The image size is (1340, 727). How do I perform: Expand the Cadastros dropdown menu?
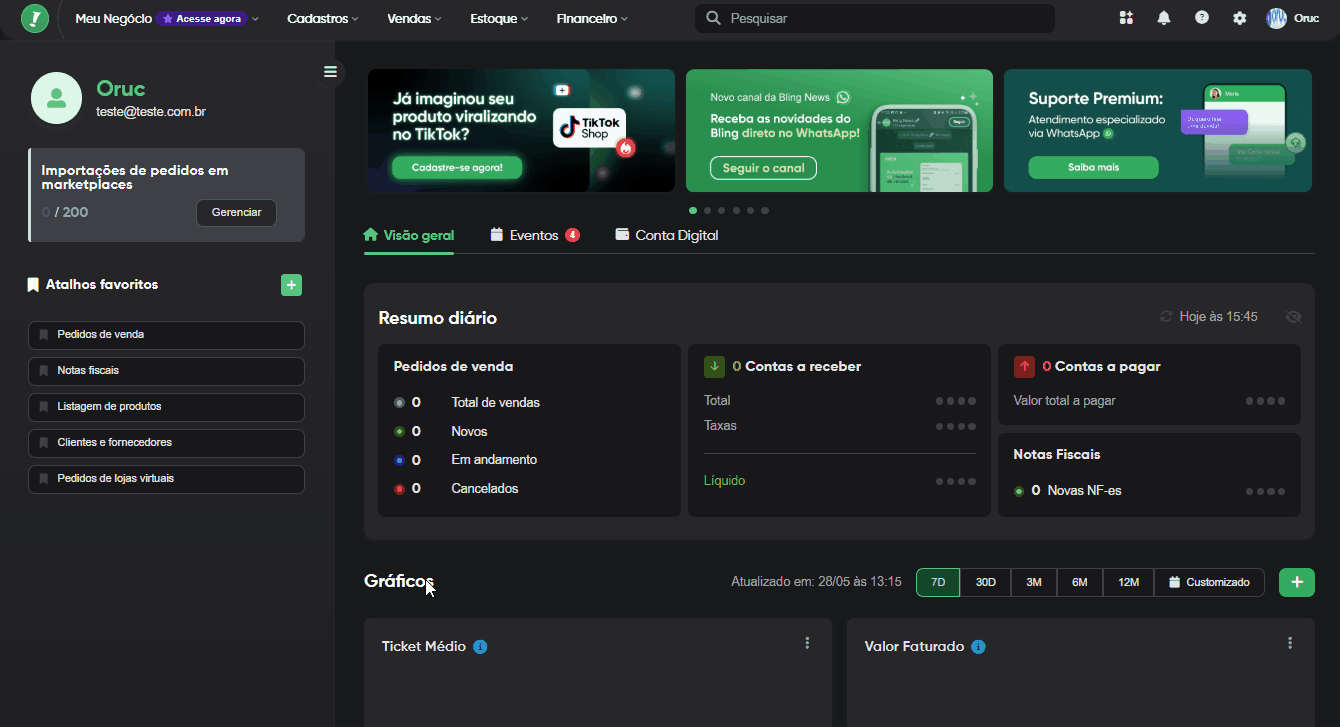tap(323, 18)
